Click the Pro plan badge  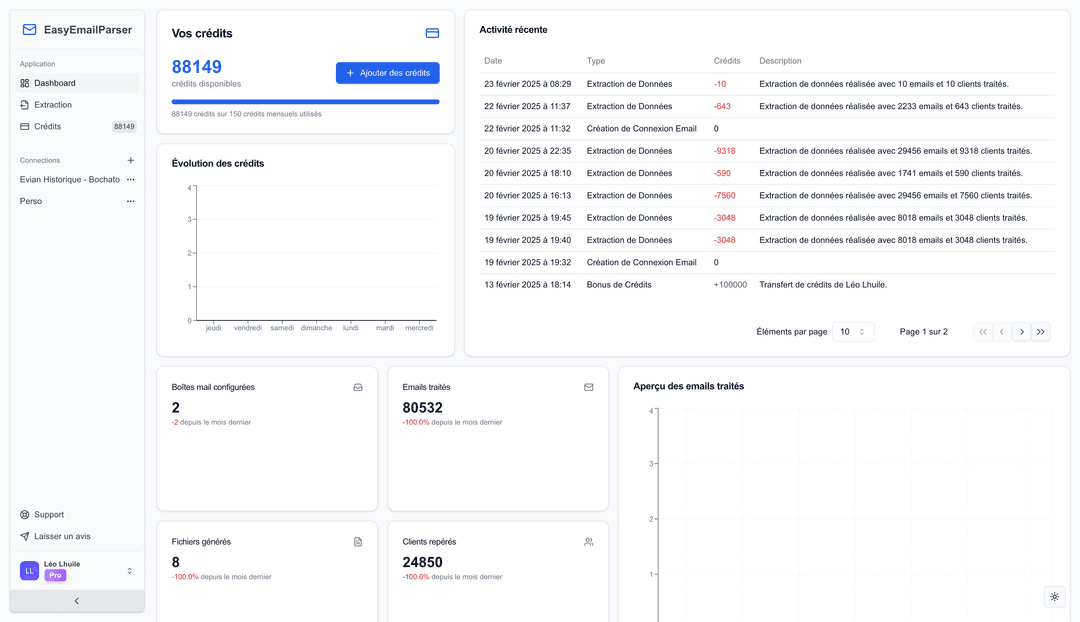click(55, 575)
